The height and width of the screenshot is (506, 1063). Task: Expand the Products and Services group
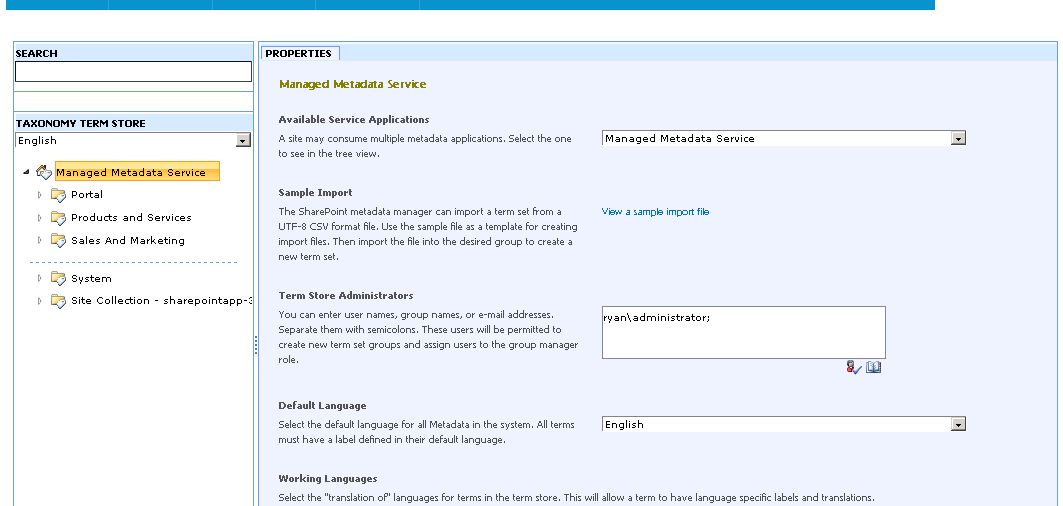tap(39, 218)
